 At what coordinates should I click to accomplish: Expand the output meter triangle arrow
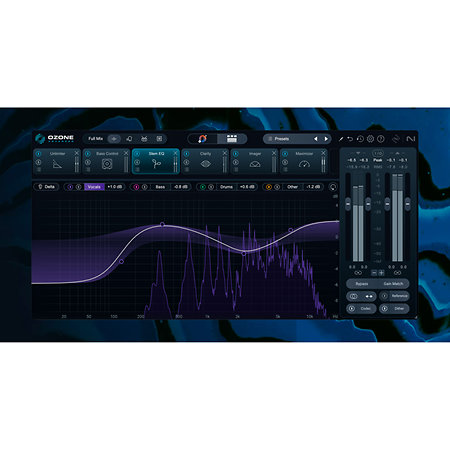[397, 153]
